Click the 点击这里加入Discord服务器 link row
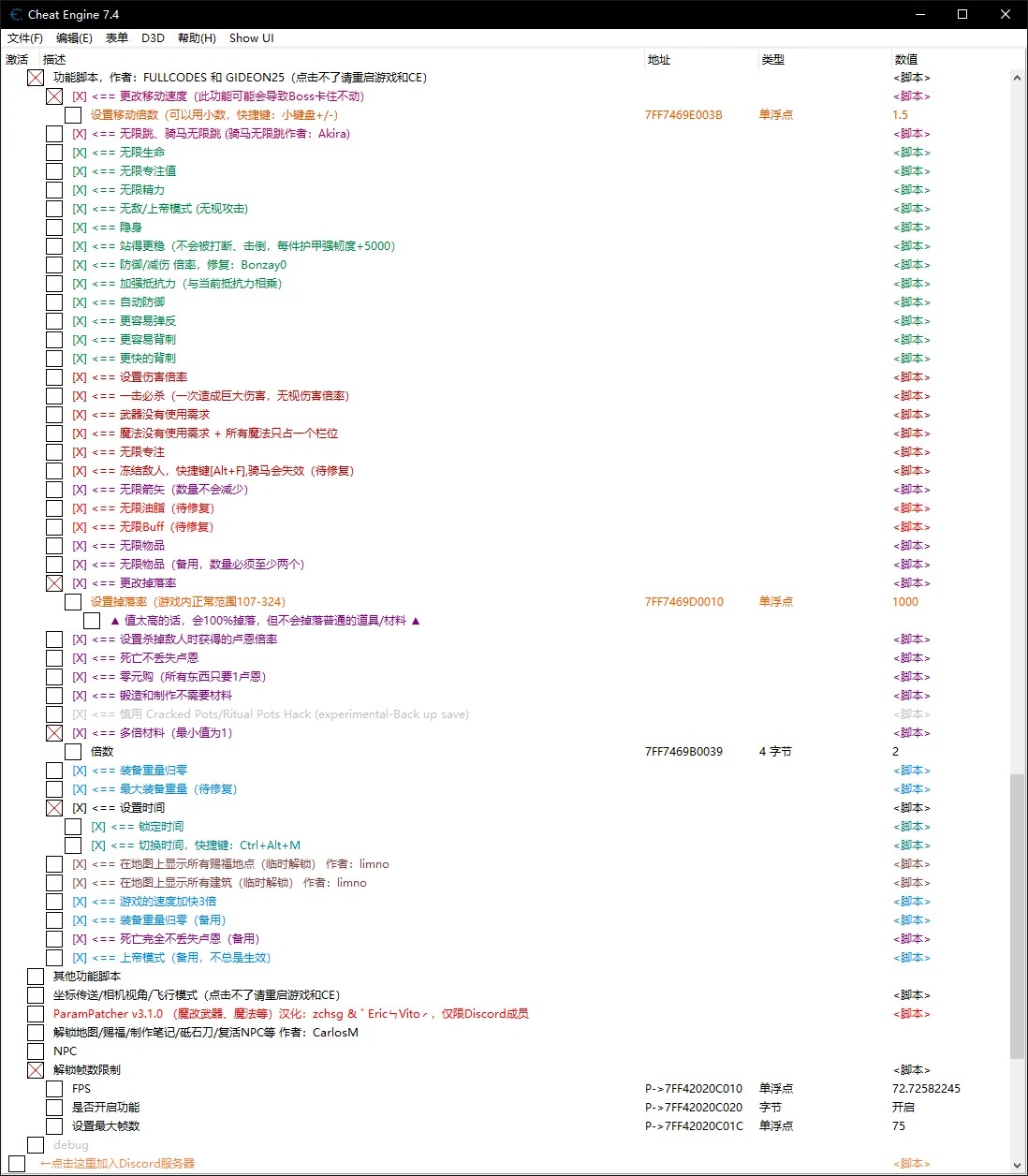 [117, 1164]
